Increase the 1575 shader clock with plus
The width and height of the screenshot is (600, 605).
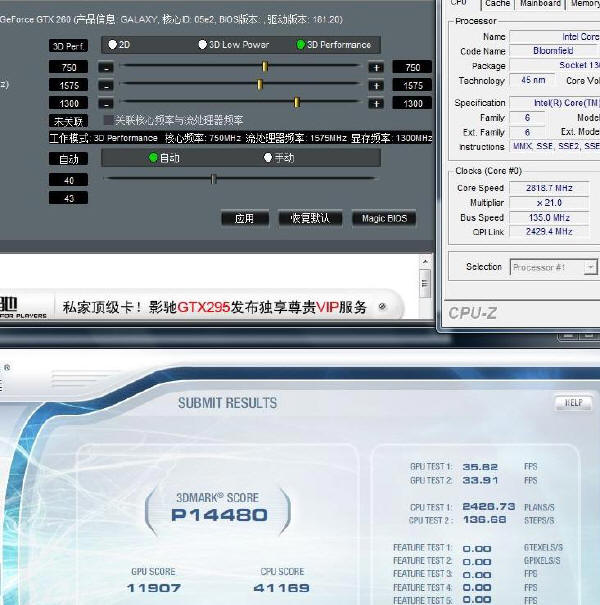[x=376, y=85]
